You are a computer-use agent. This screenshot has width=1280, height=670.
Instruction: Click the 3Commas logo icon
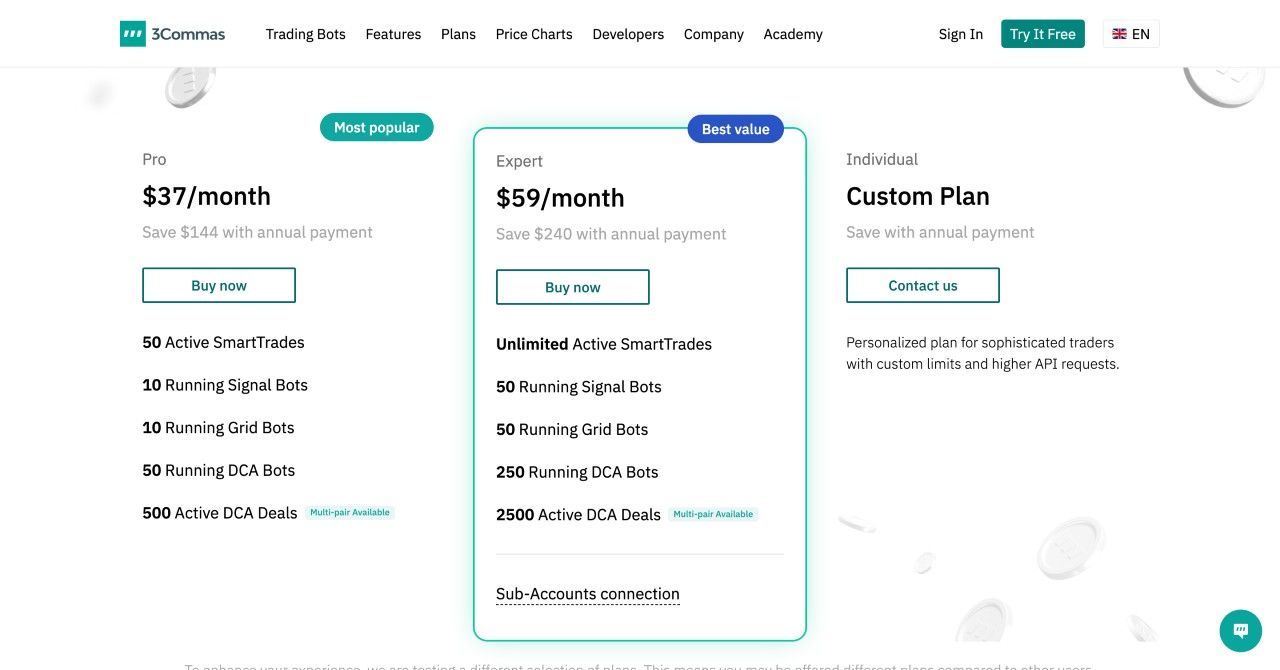(133, 34)
